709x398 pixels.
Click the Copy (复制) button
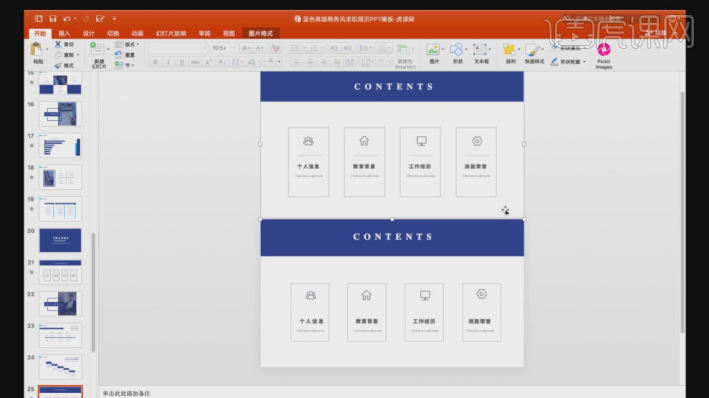coord(64,55)
